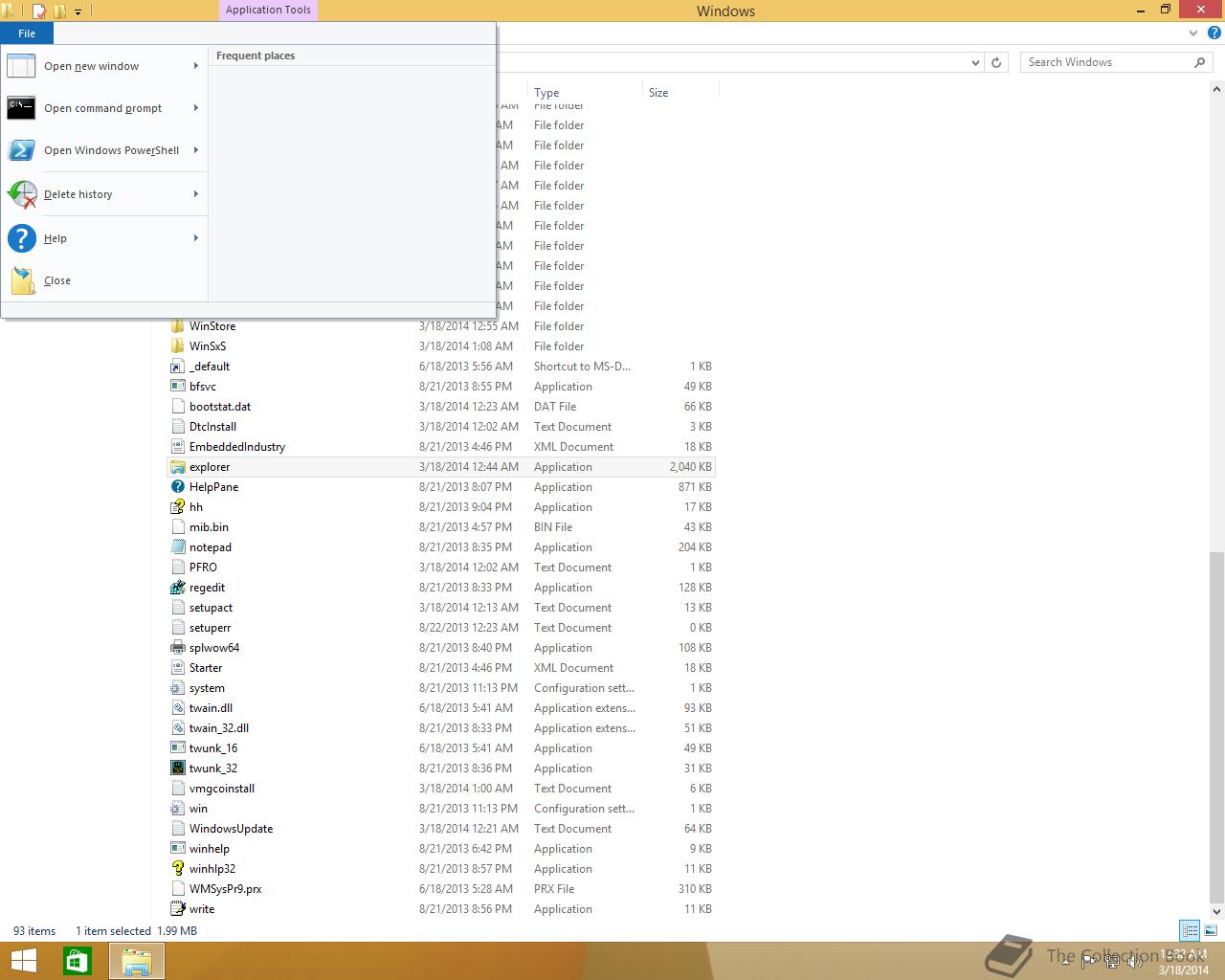1225x980 pixels.
Task: Choose Delete history in the File menu
Action: 104,194
